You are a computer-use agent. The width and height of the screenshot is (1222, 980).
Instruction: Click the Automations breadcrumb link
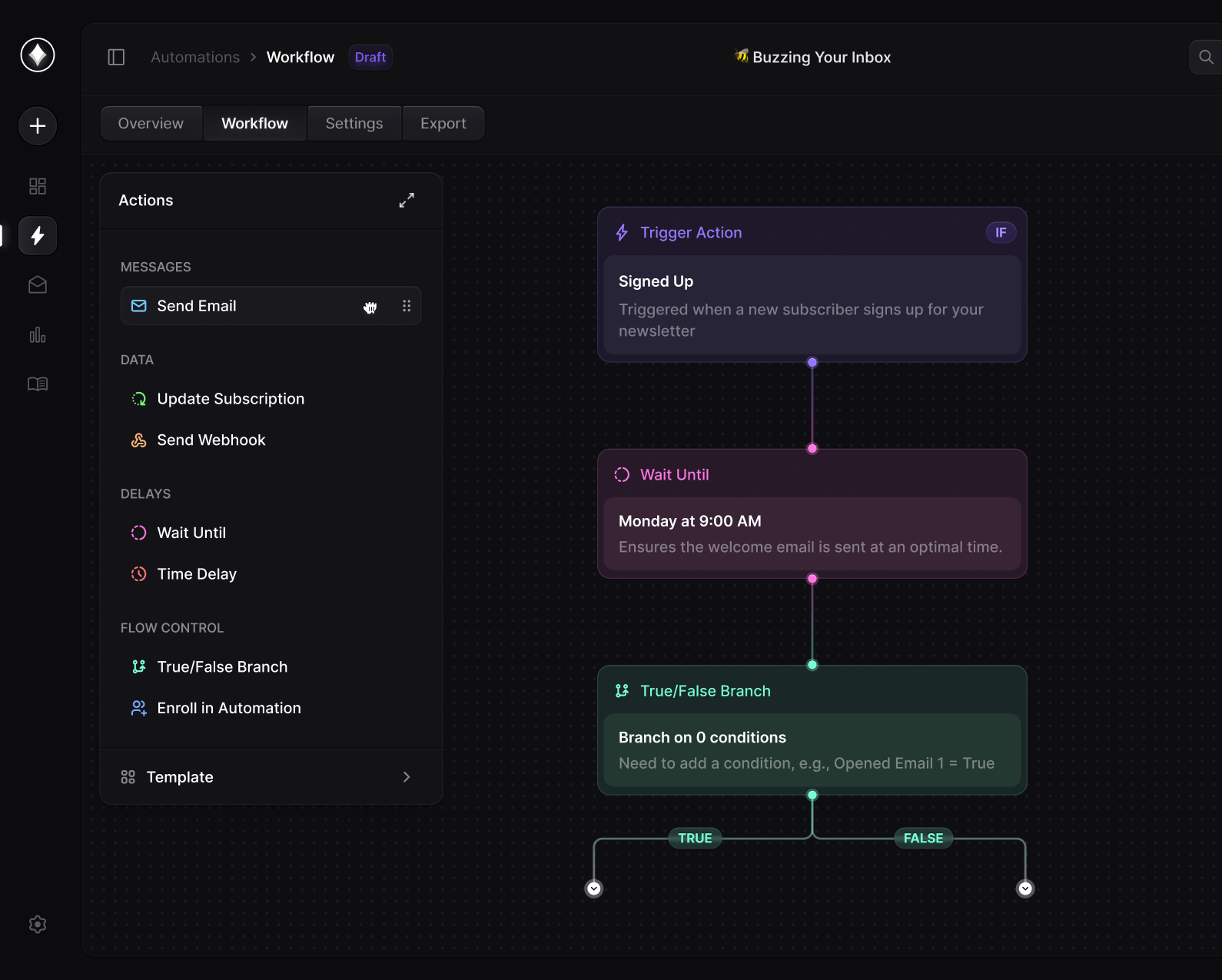tap(195, 58)
